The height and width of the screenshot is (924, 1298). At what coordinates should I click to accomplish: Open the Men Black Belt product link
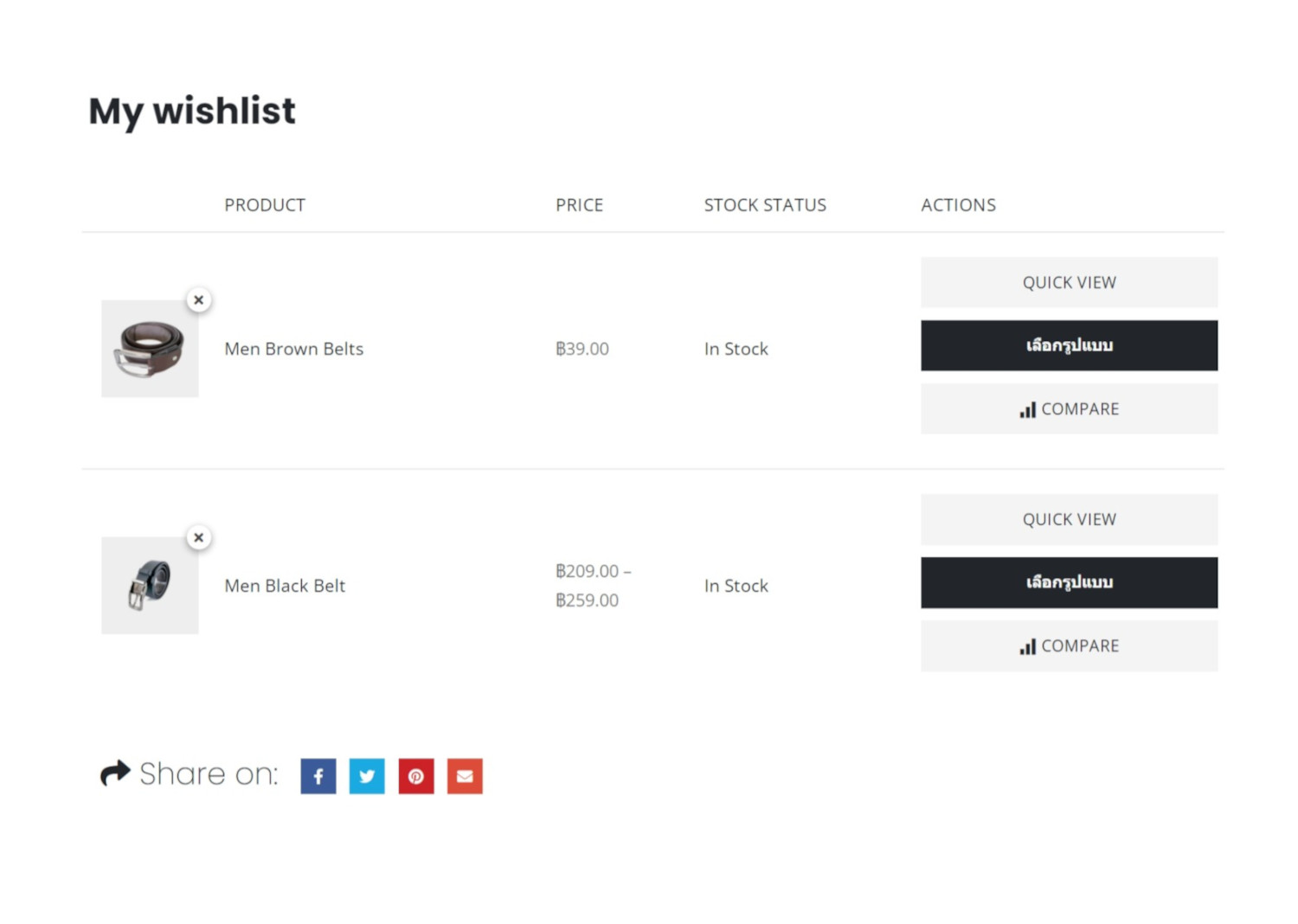click(285, 586)
